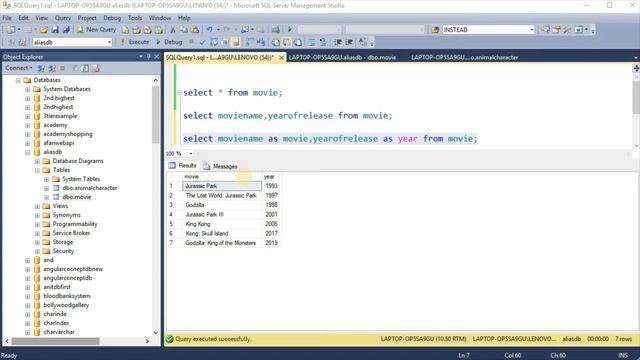Click the Refresh icon in Object Explorer toolbar
This screenshot has width=640, height=360.
(x=84, y=68)
